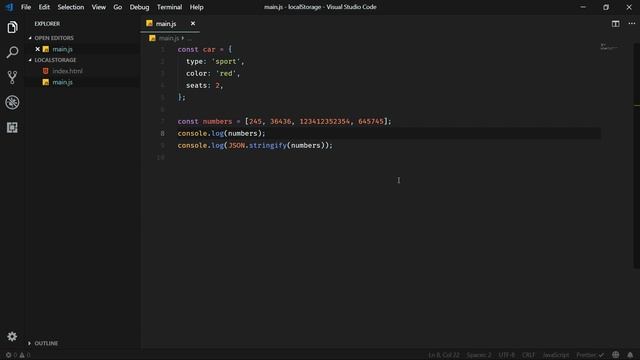Open the Source Control view

pos(12,77)
